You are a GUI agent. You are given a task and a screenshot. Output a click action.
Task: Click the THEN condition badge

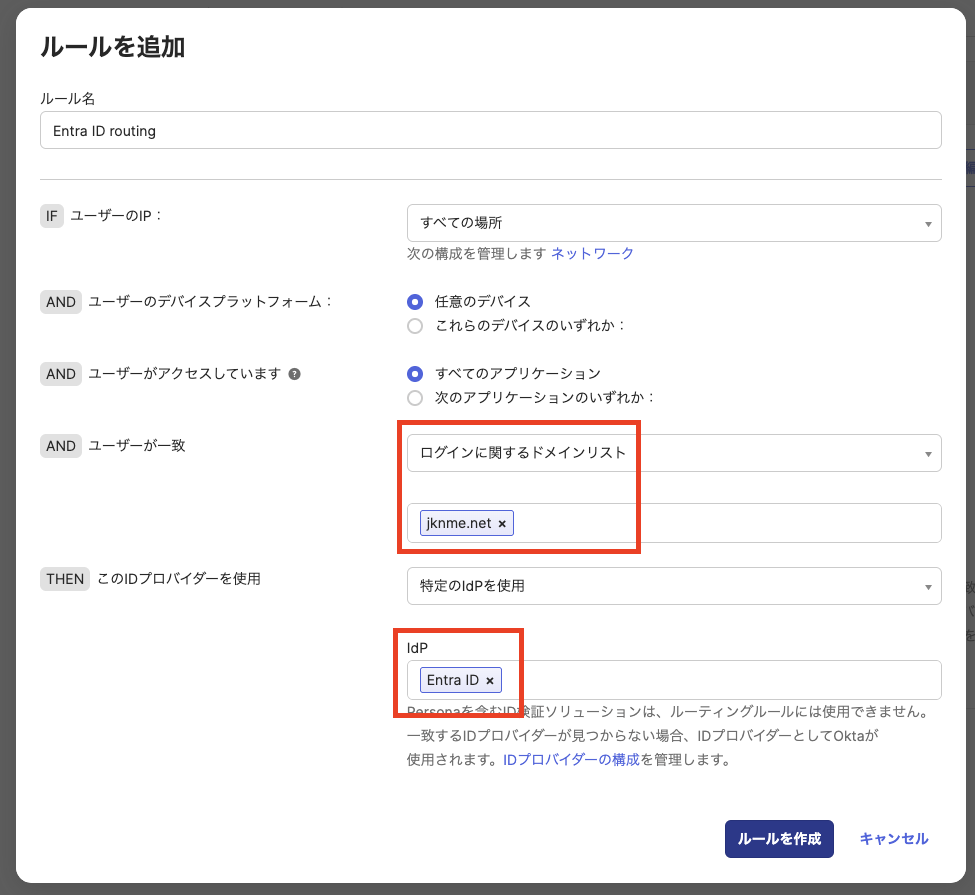[x=65, y=579]
